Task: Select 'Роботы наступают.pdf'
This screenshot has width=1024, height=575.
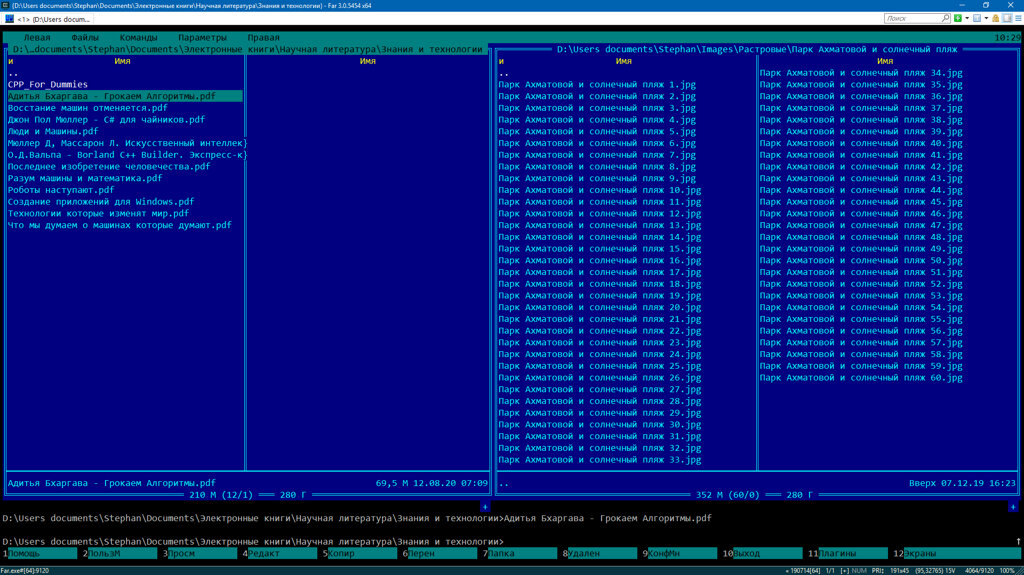Action: click(61, 190)
